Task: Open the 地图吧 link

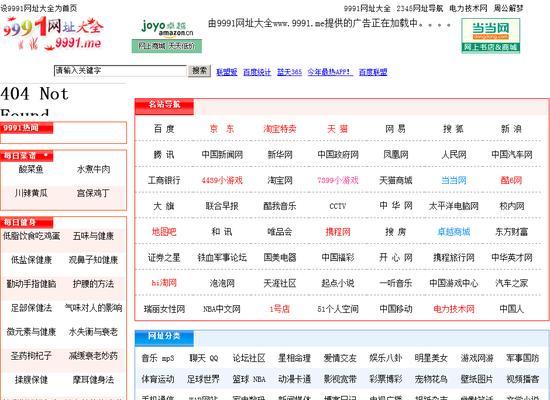Action: click(164, 232)
